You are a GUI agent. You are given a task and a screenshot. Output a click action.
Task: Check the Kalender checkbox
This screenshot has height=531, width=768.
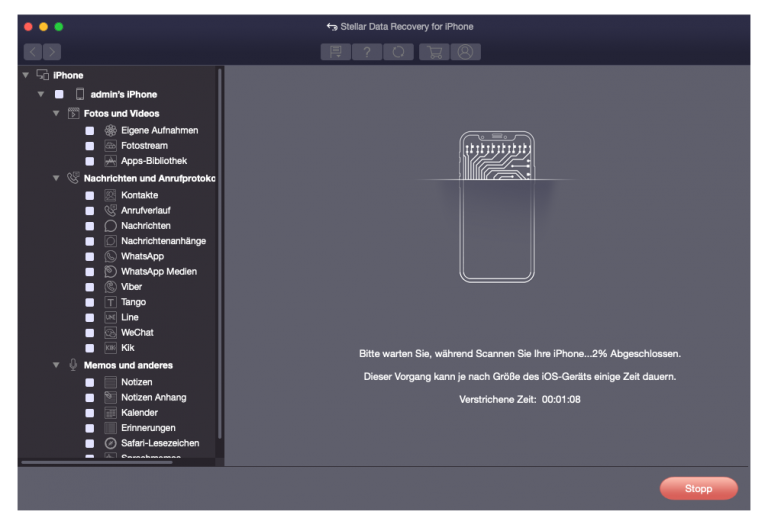click(90, 413)
